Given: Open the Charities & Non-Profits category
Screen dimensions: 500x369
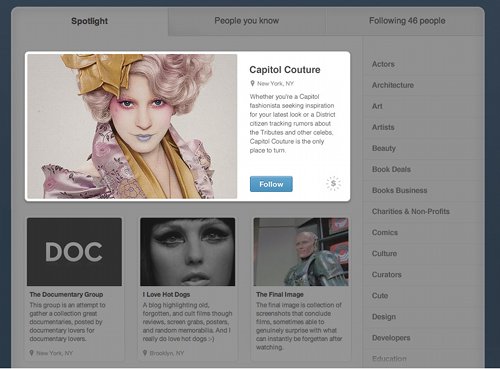Looking at the screenshot, I should pos(423,211).
